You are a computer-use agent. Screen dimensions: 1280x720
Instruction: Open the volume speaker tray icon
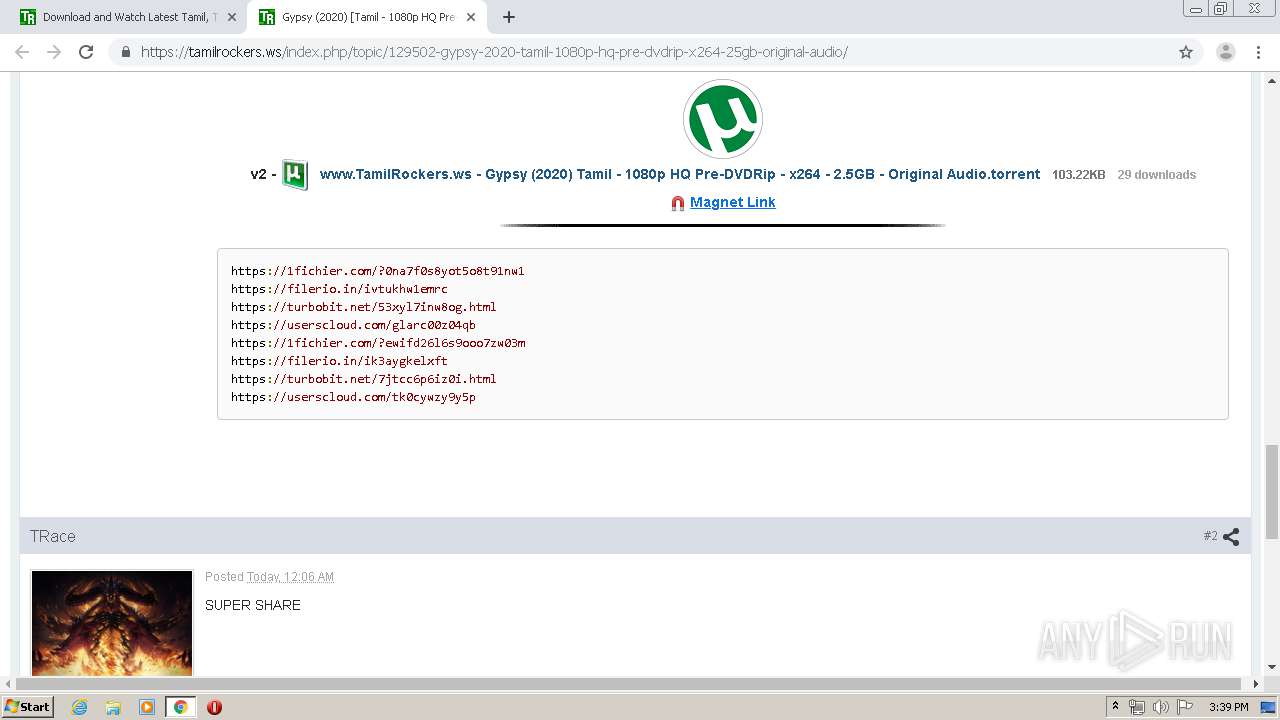(x=1160, y=707)
